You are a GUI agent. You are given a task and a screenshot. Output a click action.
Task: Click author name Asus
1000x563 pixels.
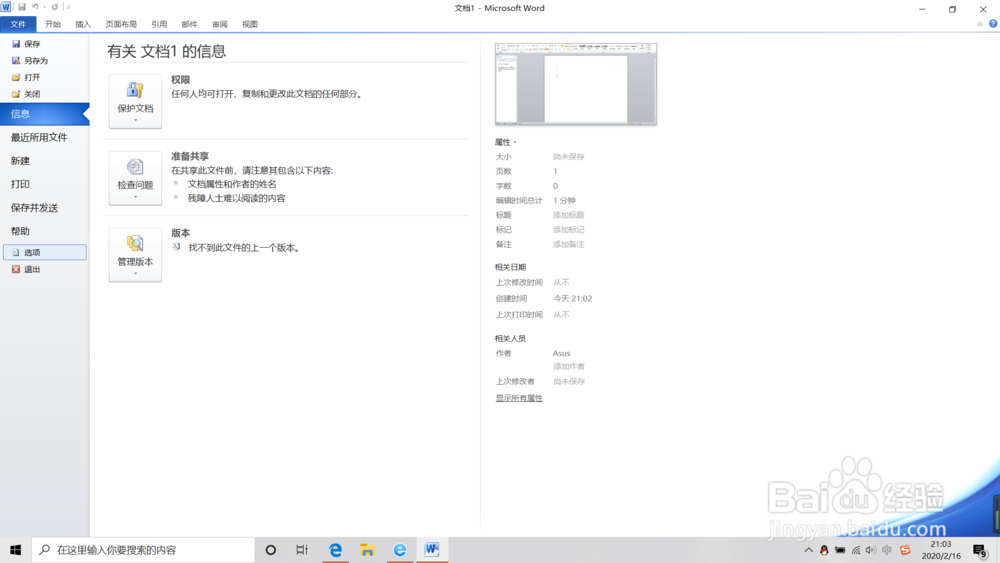pyautogui.click(x=561, y=353)
